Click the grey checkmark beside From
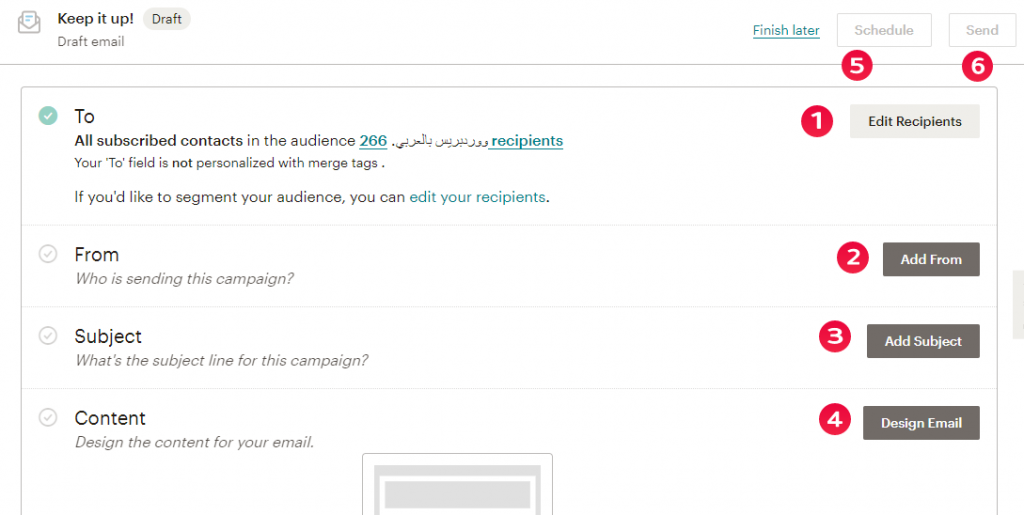This screenshot has width=1024, height=515. [x=48, y=254]
